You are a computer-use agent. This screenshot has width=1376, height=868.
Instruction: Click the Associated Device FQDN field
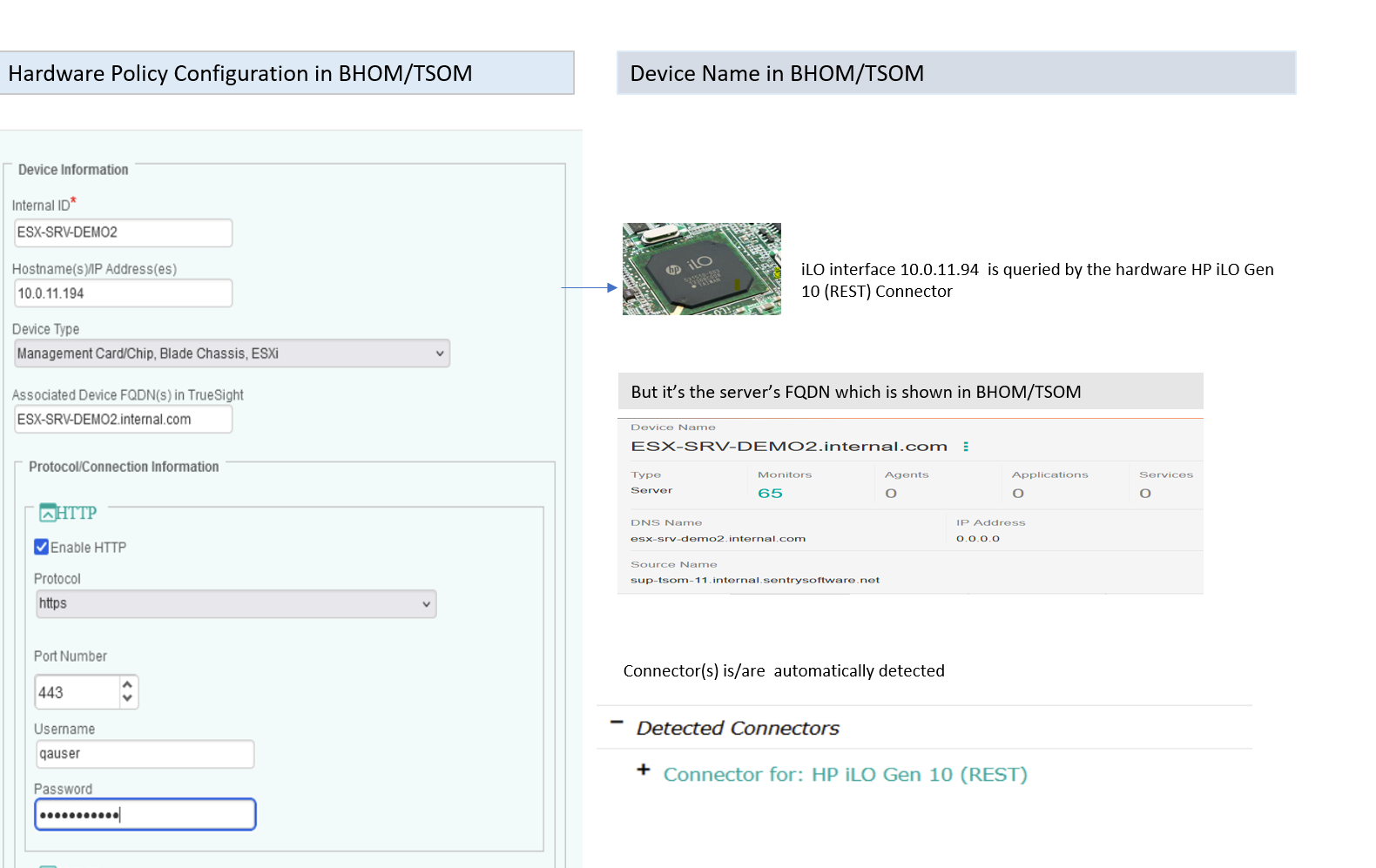click(123, 420)
